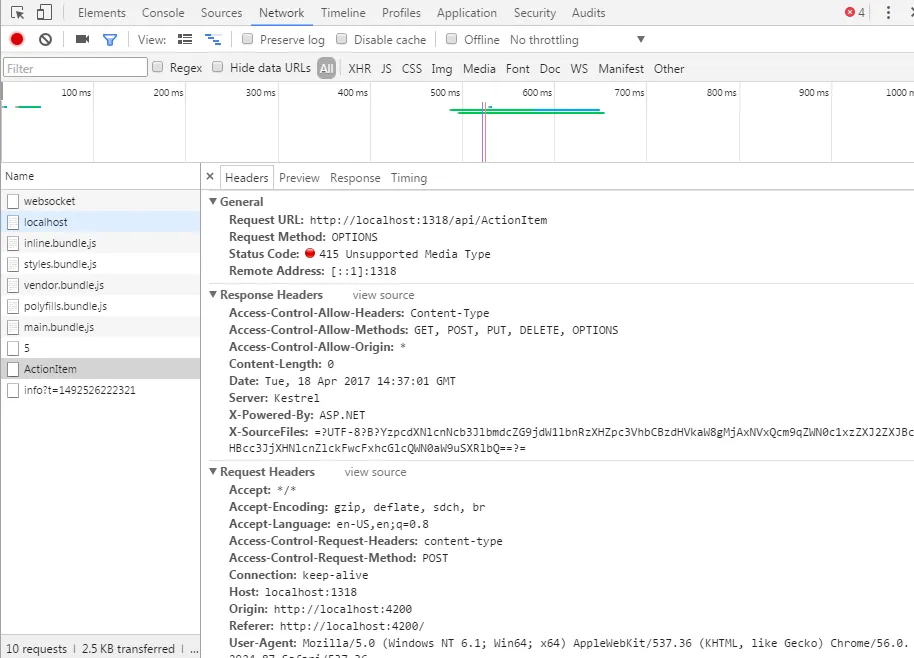Activate the inspect element picker icon
Viewport: 914px width, 658px height.
[17, 13]
